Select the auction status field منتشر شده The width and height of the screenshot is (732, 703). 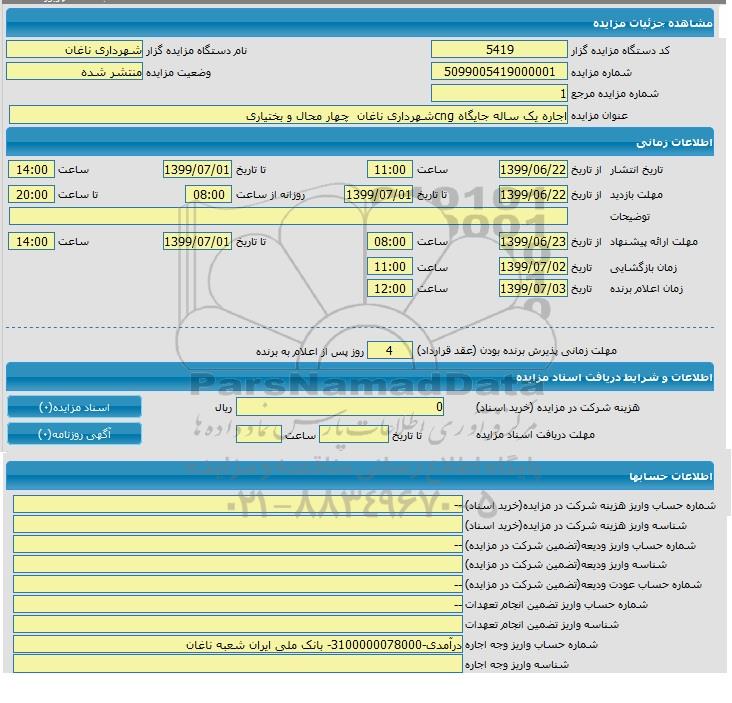(x=75, y=72)
